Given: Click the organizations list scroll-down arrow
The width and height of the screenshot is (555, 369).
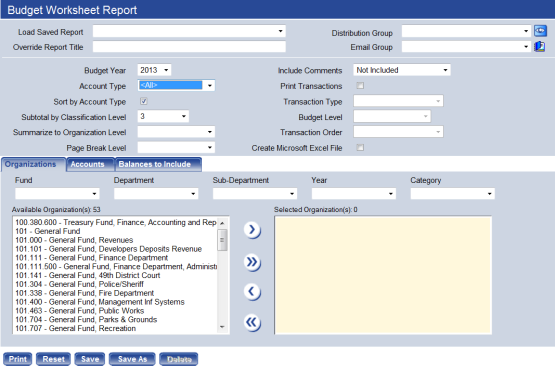Looking at the screenshot, I should [x=222, y=327].
